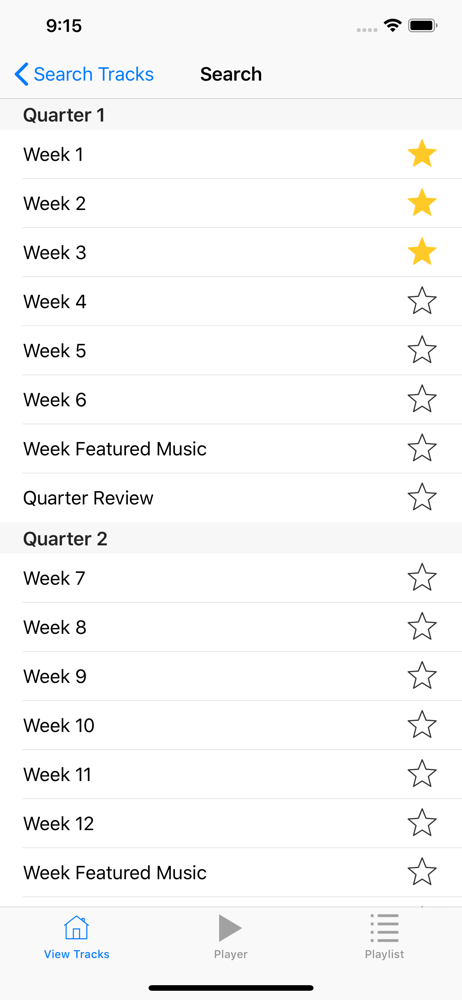The height and width of the screenshot is (1000, 462).
Task: Click the Week 10 star outline
Action: [x=422, y=725]
